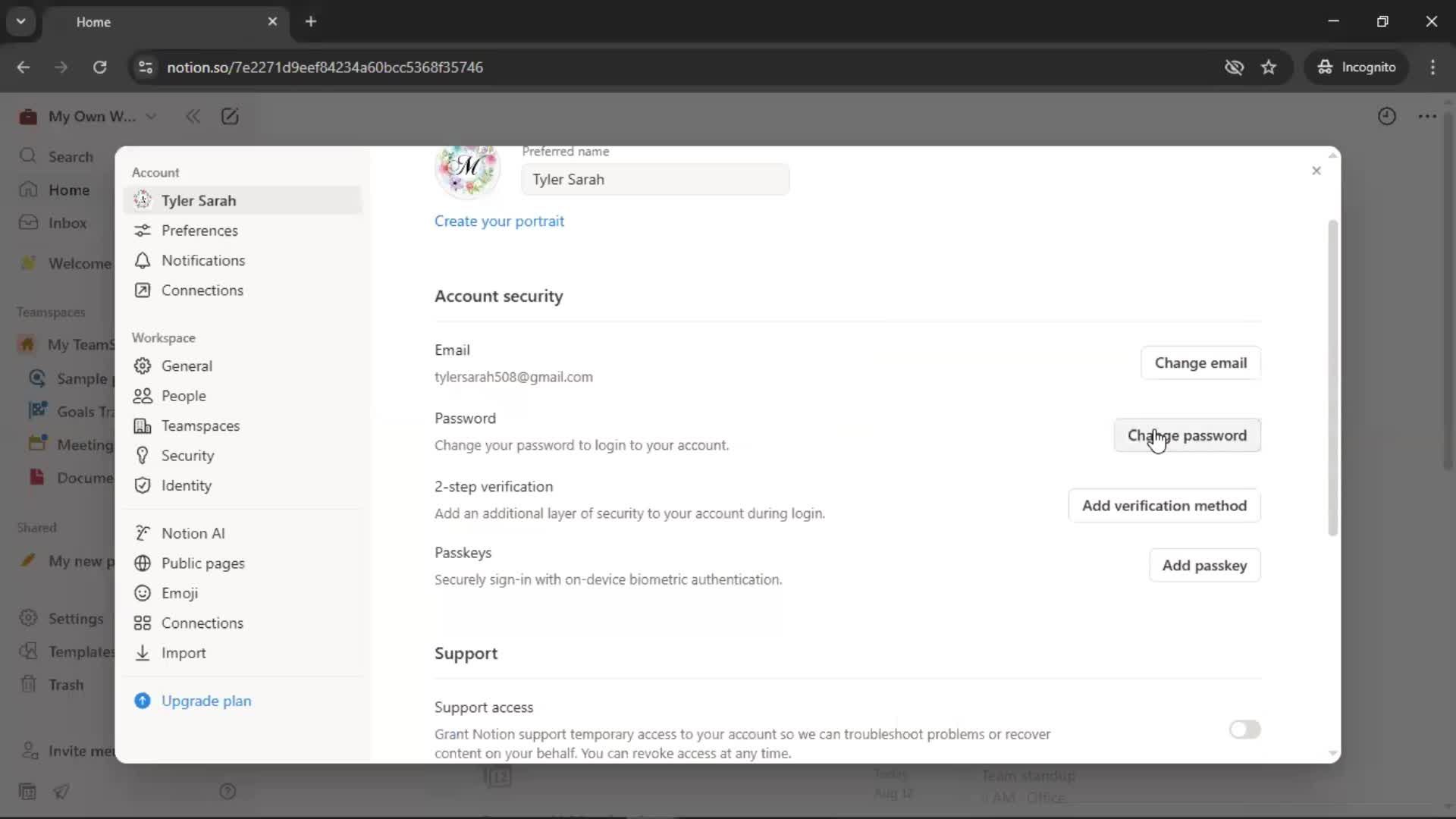Click Change password button

(1187, 436)
